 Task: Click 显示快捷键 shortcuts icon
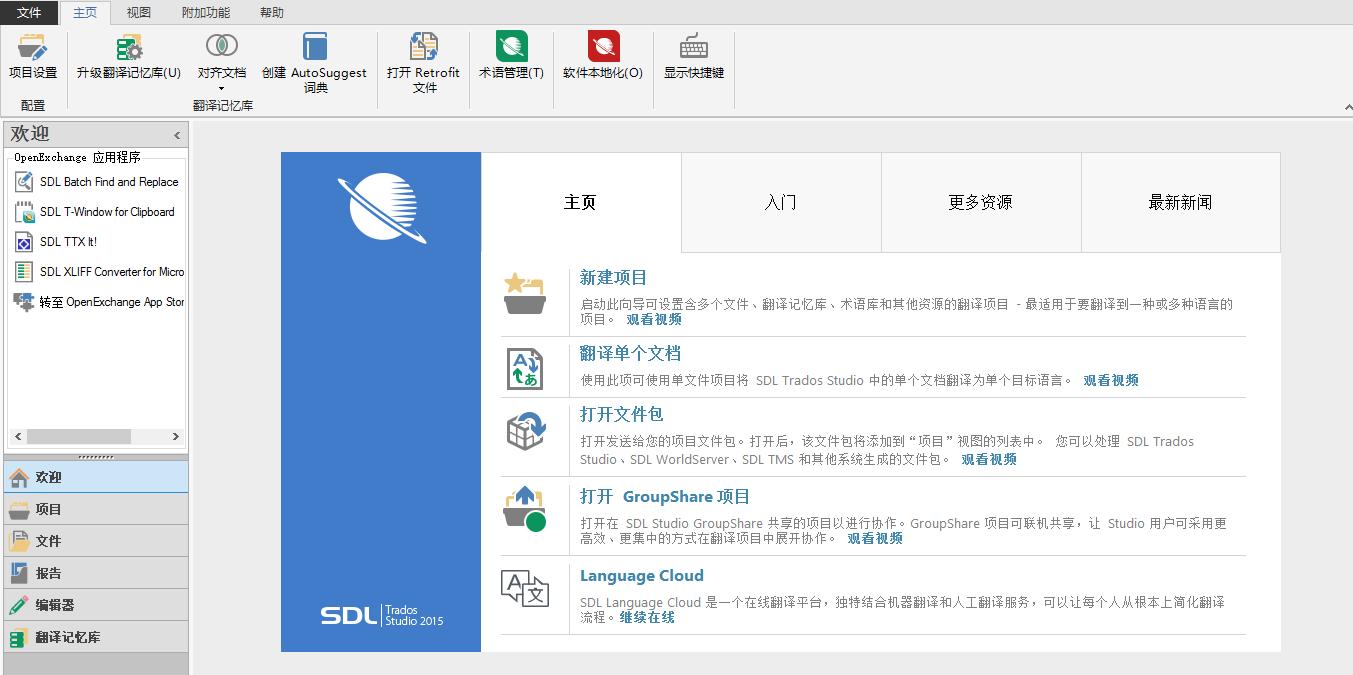click(692, 58)
